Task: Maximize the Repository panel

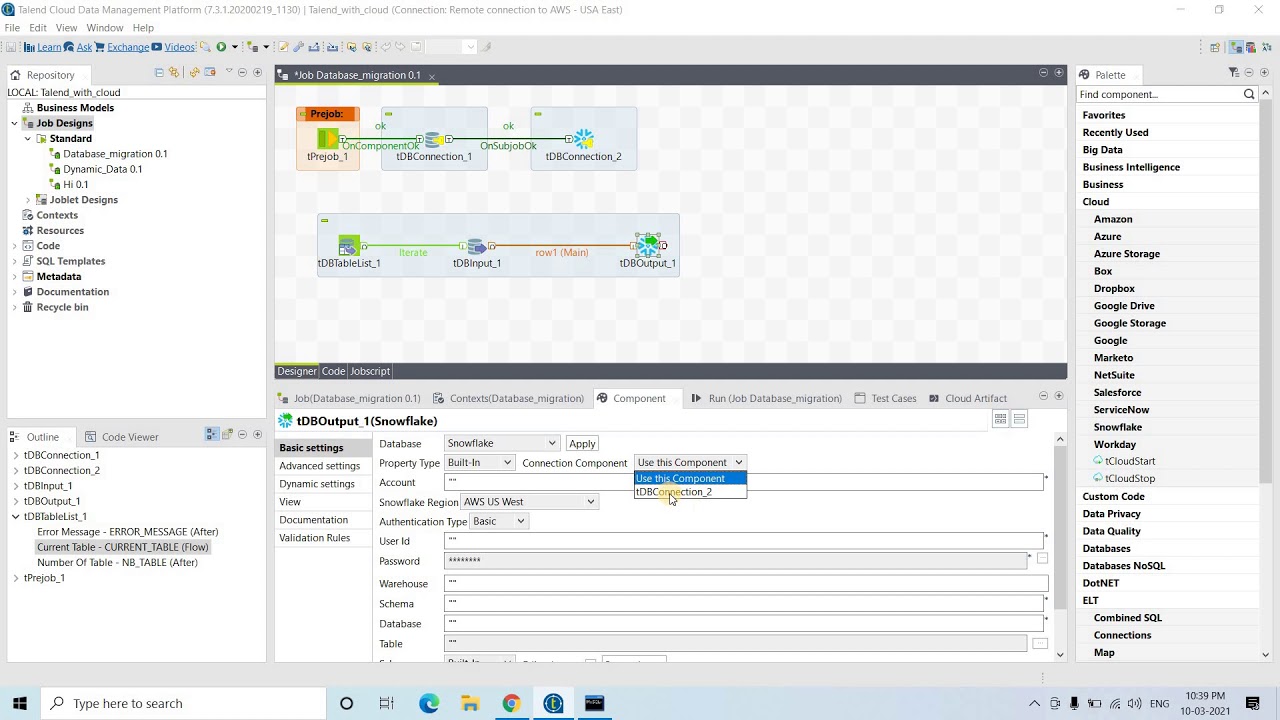Action: [x=257, y=73]
